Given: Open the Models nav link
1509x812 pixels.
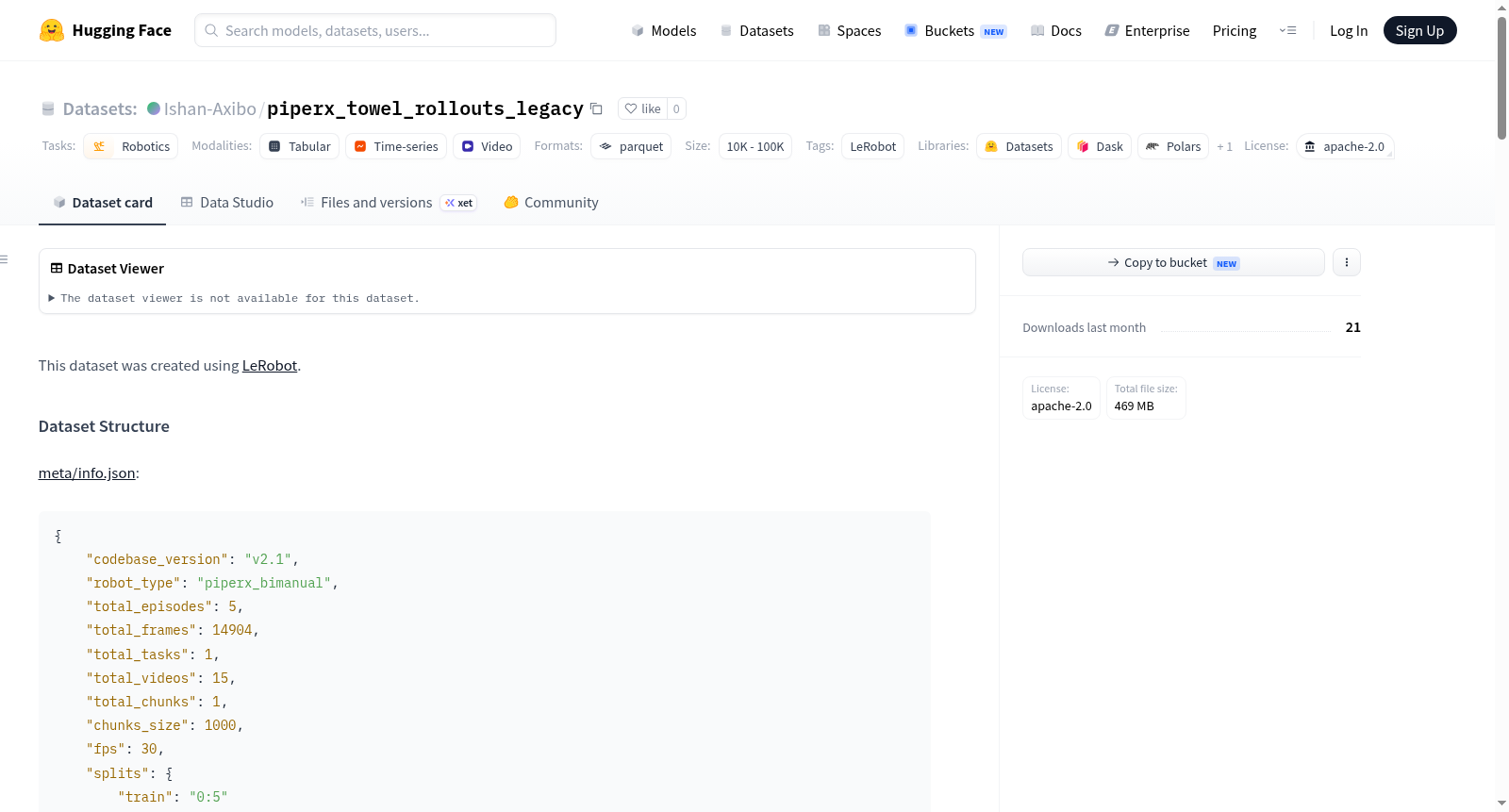Looking at the screenshot, I should [664, 31].
